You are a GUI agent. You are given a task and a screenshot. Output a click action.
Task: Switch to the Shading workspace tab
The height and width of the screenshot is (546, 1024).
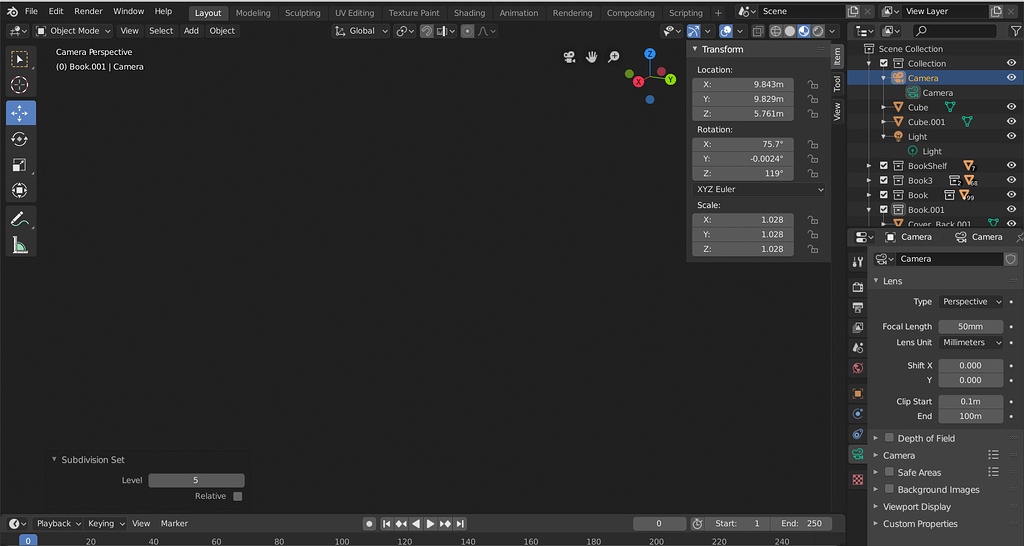(x=470, y=12)
